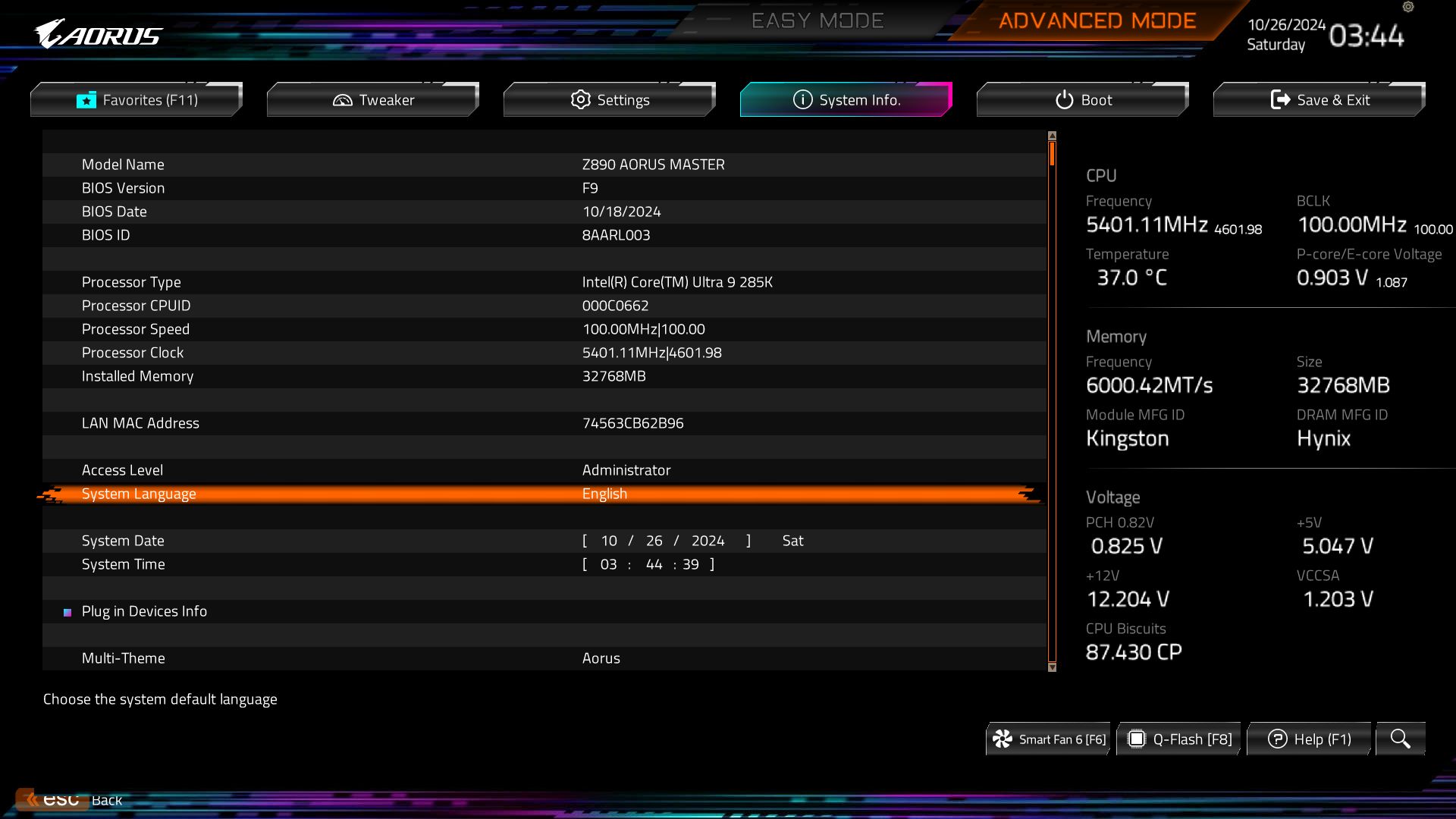Click the BIOS Date value 10/18/2024

[x=621, y=212]
